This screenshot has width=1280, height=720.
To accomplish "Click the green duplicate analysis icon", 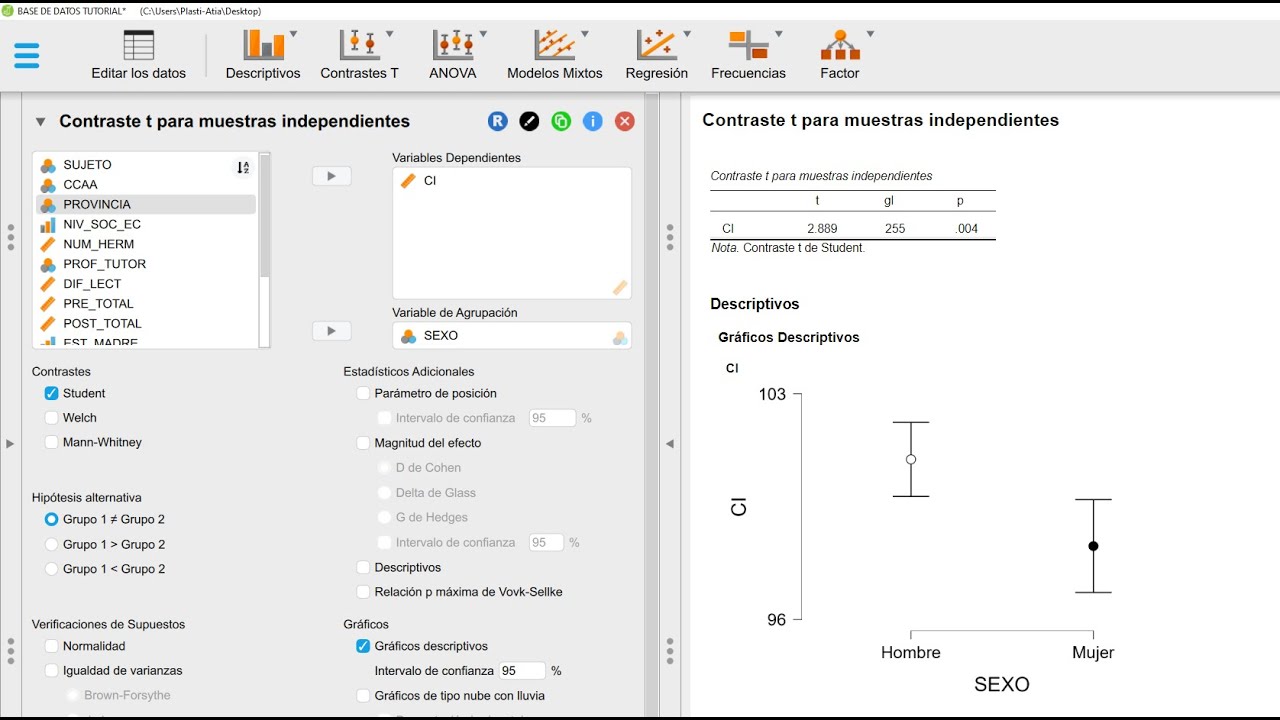I will click(561, 121).
